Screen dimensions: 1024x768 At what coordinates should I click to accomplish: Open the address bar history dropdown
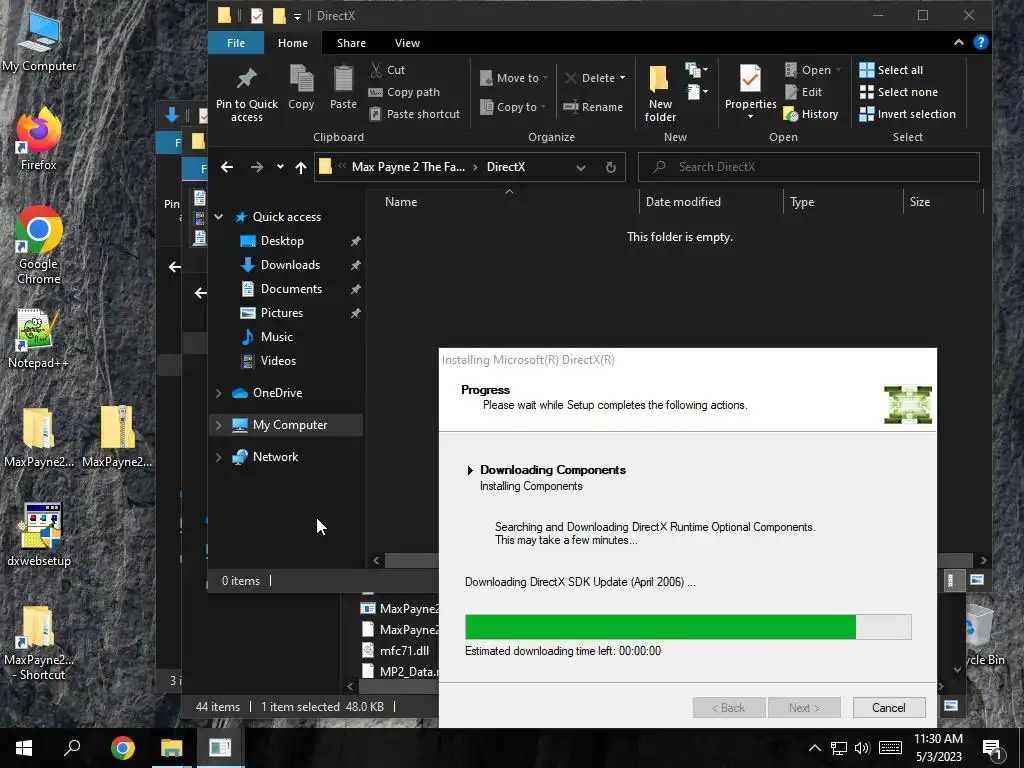581,167
